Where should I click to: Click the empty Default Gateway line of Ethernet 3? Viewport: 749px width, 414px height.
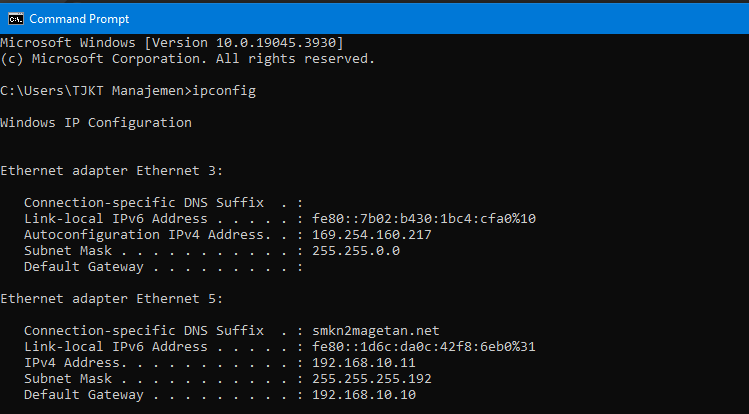pos(160,267)
